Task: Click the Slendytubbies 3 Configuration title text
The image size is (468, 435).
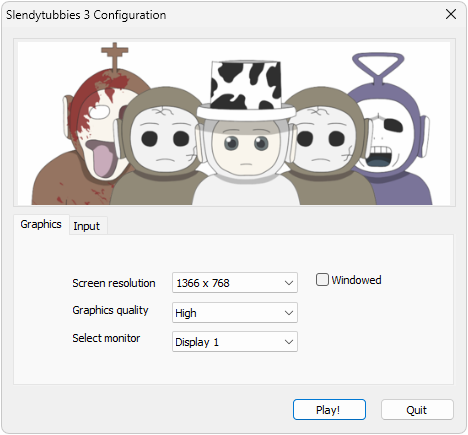Action: (86, 15)
